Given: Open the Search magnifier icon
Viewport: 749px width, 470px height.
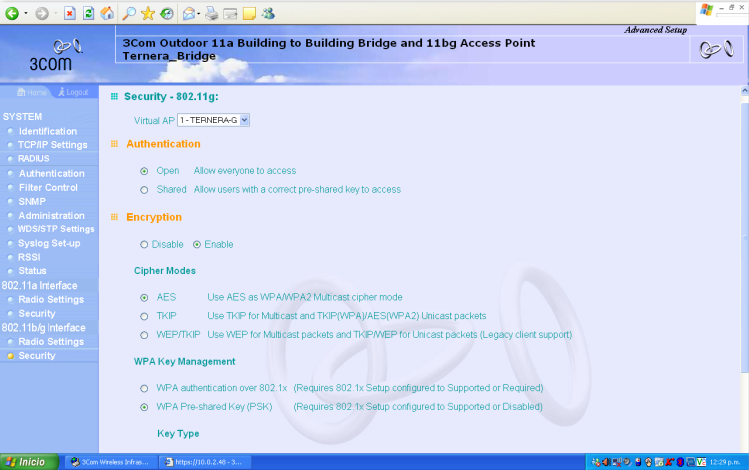Looking at the screenshot, I should tap(130, 13).
